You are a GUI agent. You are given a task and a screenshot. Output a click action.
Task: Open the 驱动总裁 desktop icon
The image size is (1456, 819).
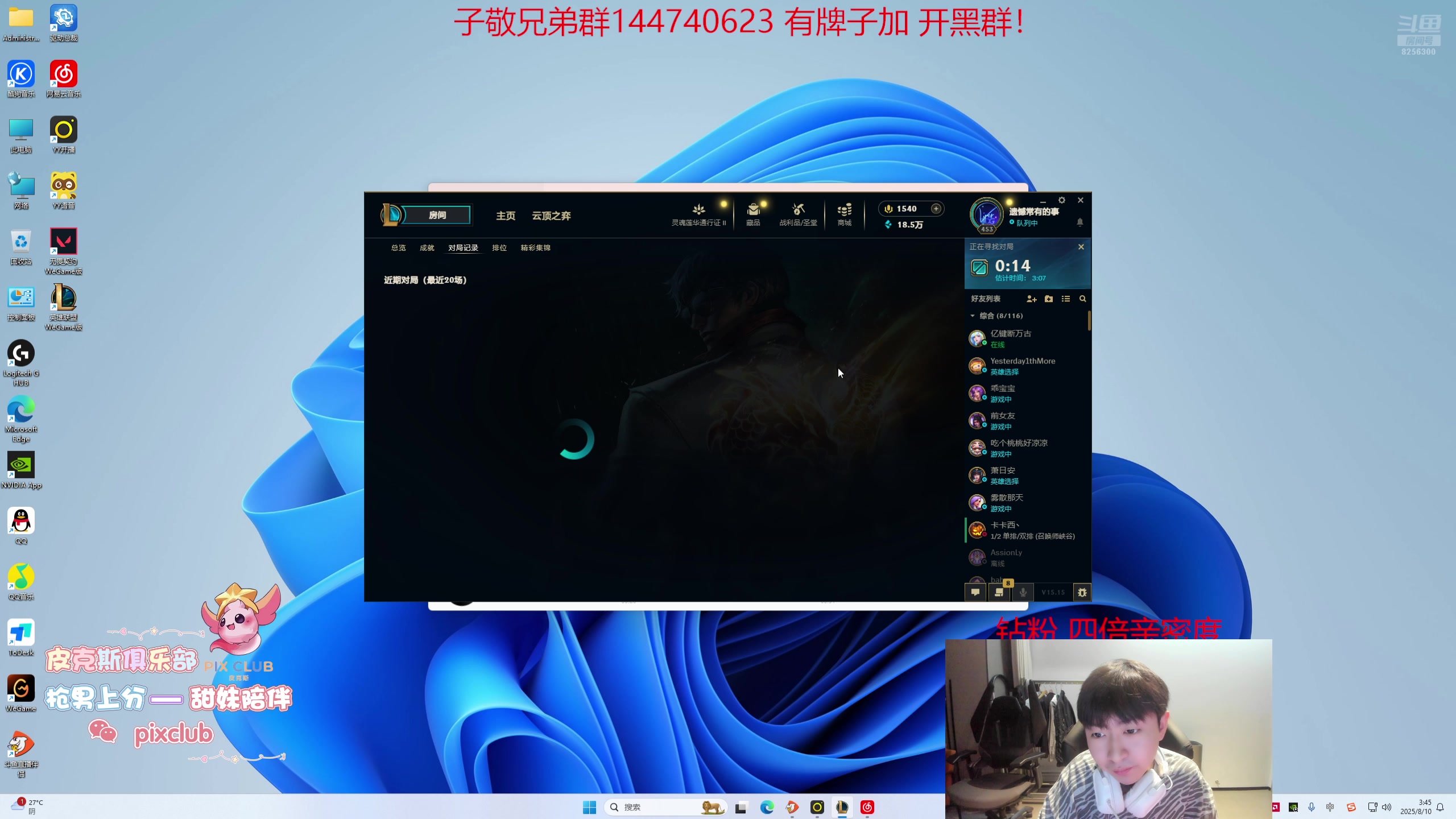point(64,23)
